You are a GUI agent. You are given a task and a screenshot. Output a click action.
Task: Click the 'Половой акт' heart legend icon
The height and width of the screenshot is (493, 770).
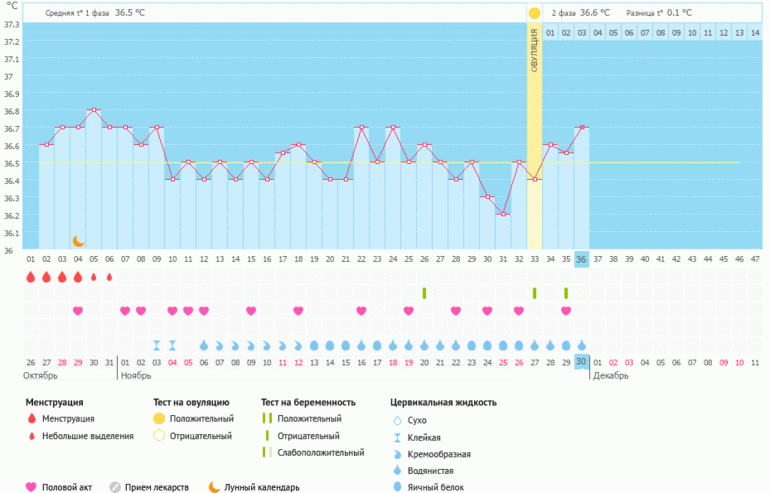point(30,487)
